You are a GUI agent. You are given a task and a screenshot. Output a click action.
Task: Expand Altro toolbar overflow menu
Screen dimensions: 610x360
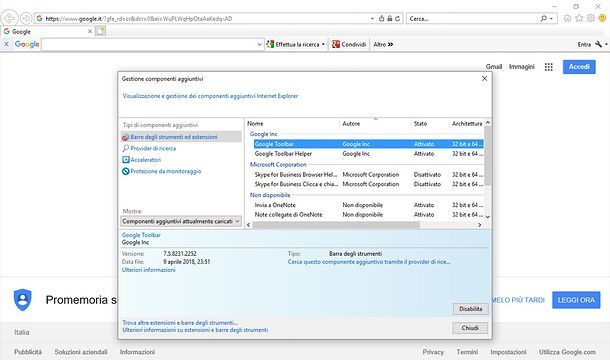point(383,44)
